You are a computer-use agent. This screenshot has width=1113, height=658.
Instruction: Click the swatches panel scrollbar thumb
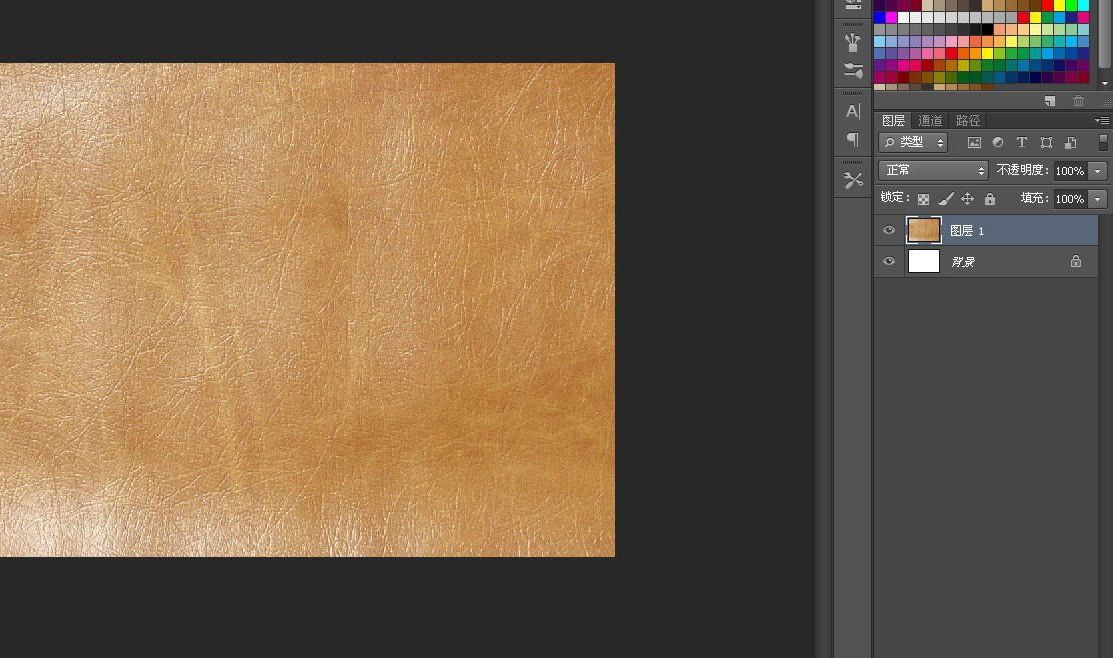pos(1104,33)
